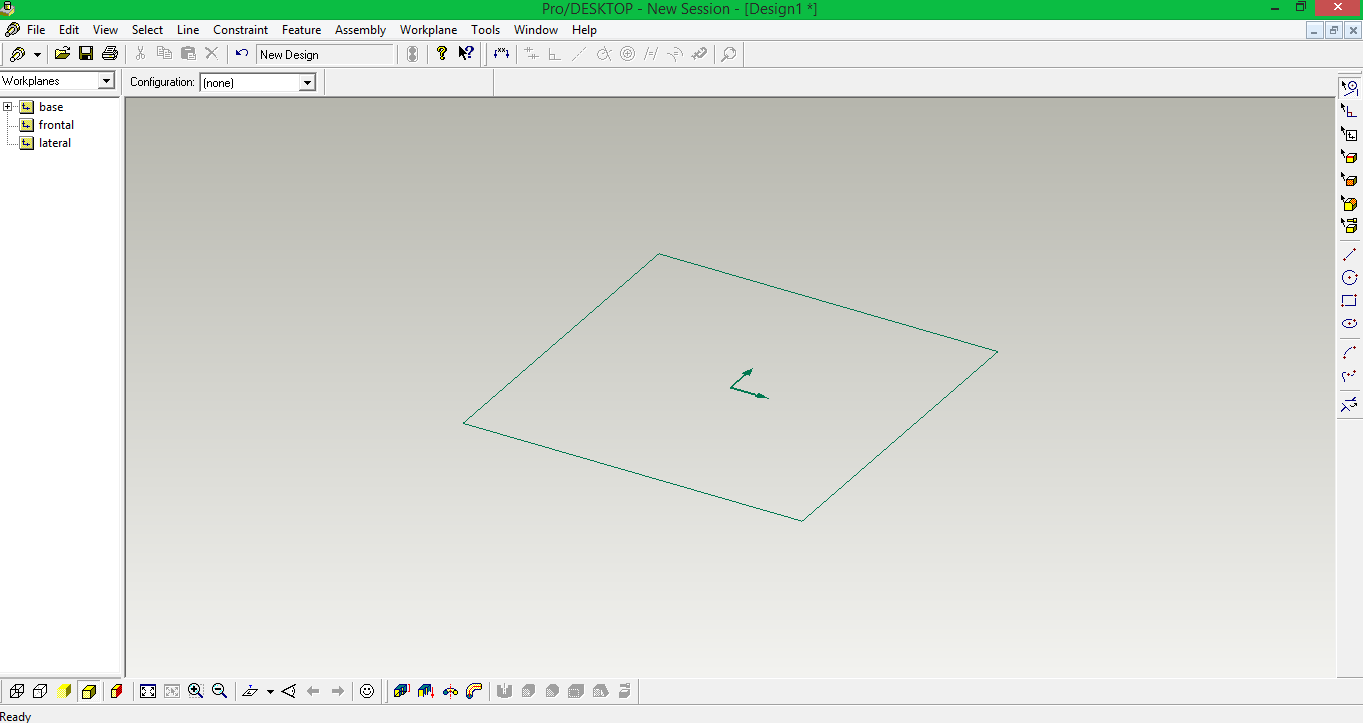Pick the Circle drawing tool

[1349, 278]
